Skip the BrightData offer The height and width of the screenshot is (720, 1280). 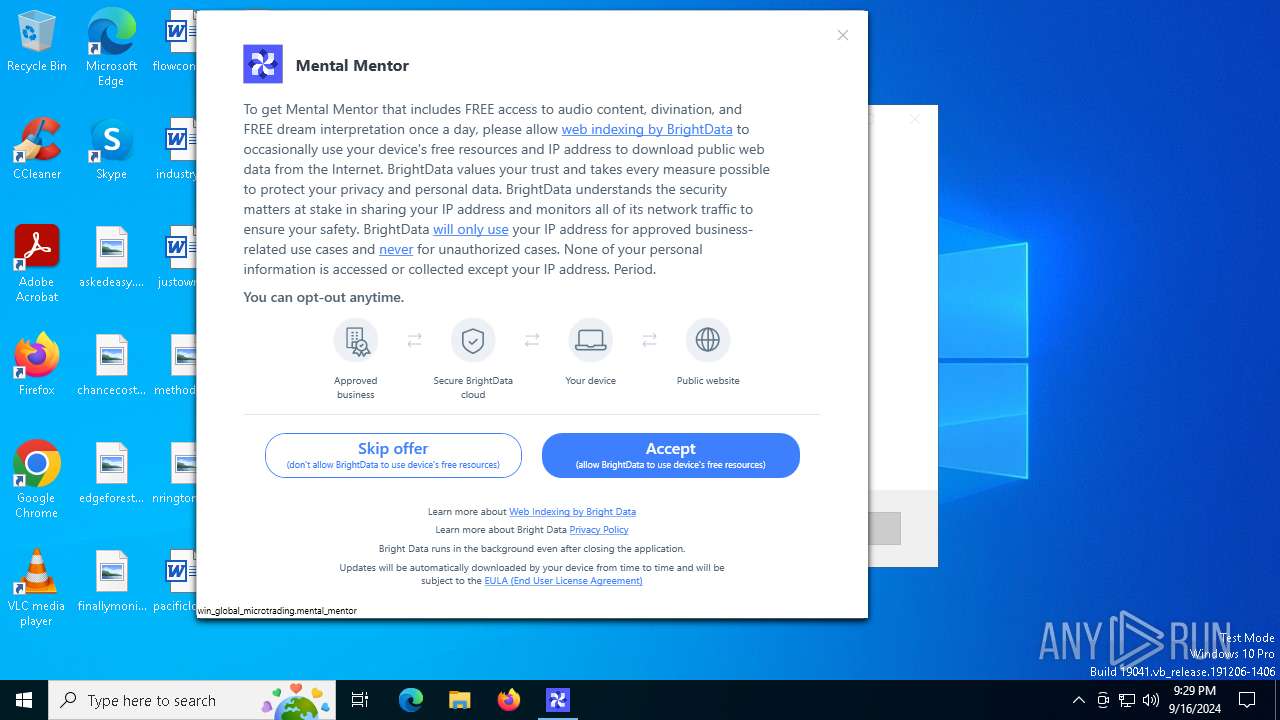click(393, 456)
